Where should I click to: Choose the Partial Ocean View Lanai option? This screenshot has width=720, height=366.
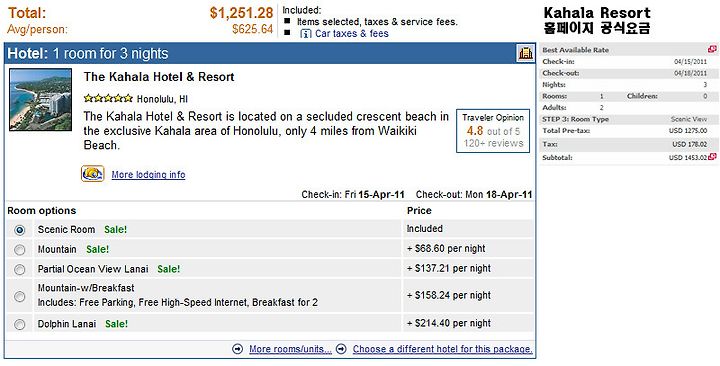[x=19, y=270]
